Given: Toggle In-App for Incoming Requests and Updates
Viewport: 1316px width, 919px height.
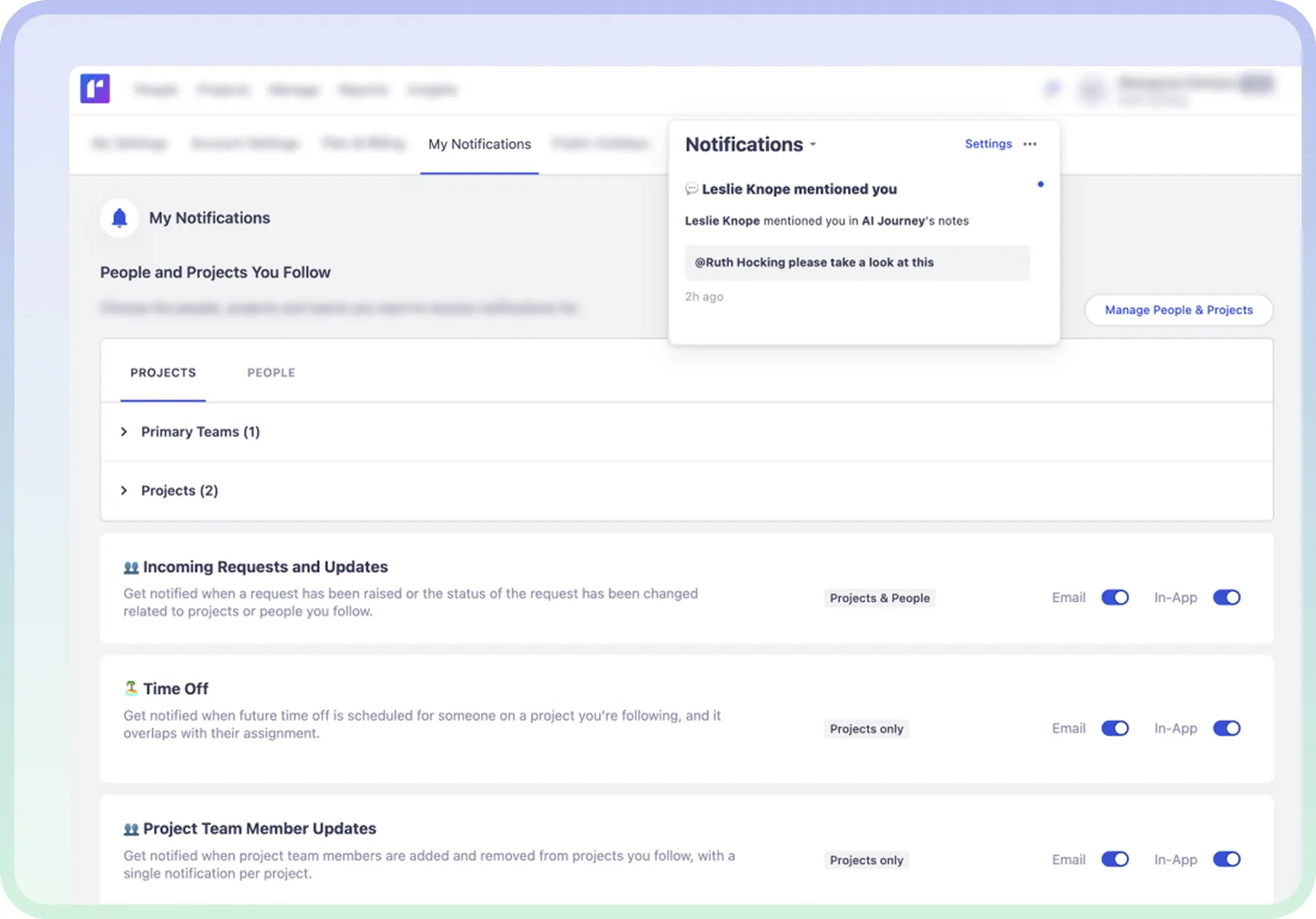Looking at the screenshot, I should (1227, 598).
